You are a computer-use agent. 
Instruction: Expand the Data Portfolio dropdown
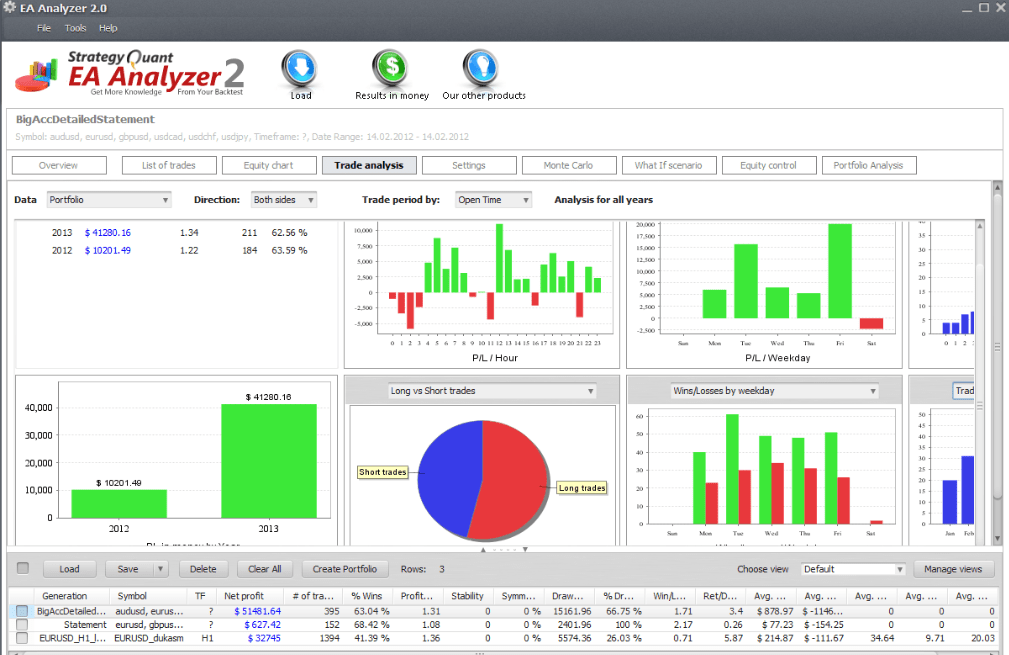coord(109,200)
